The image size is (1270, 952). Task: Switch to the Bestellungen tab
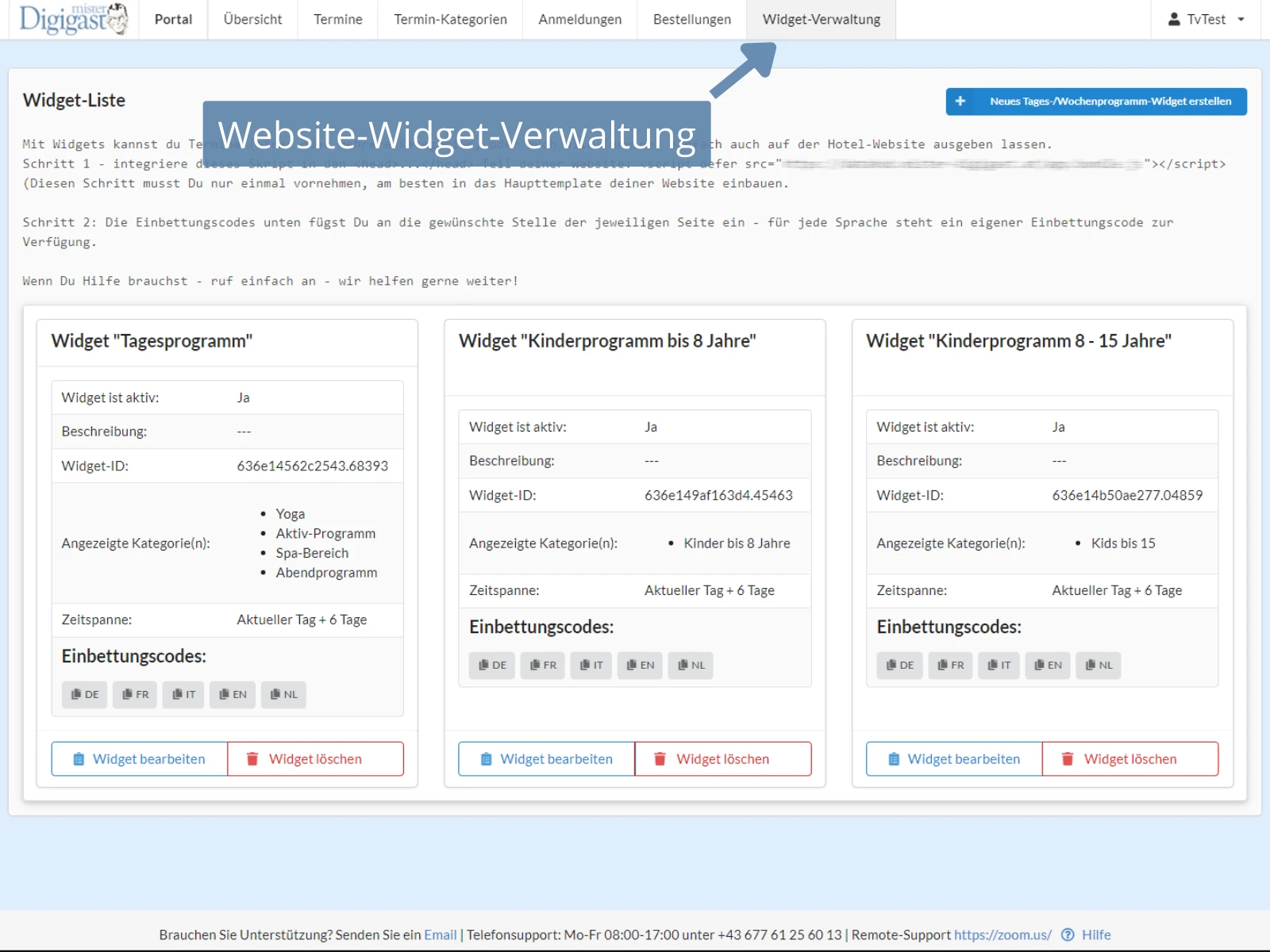pyautogui.click(x=691, y=19)
